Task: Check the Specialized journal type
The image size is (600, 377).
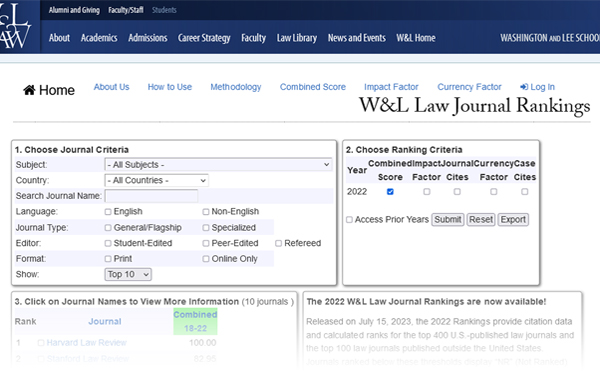Action: [x=206, y=228]
